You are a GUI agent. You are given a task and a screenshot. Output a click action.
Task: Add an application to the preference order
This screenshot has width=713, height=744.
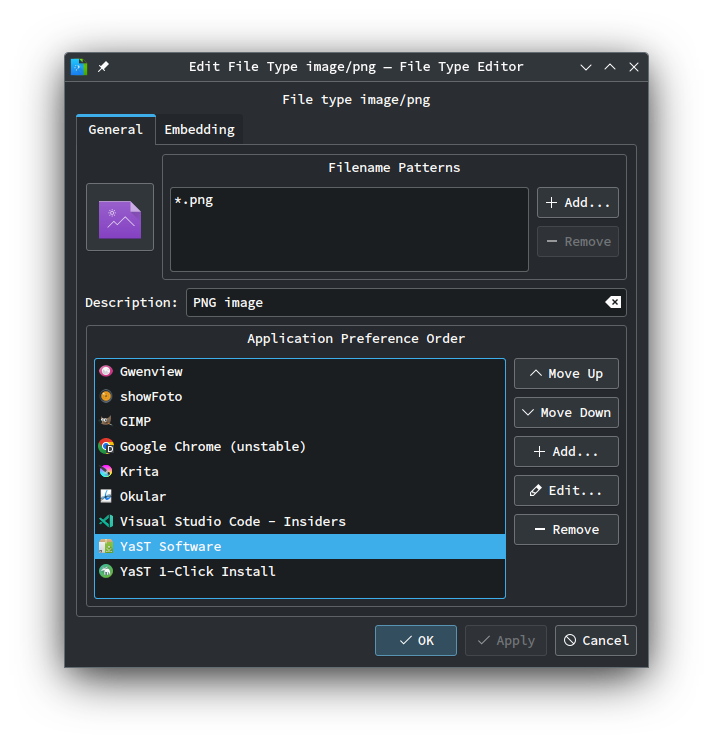[566, 451]
